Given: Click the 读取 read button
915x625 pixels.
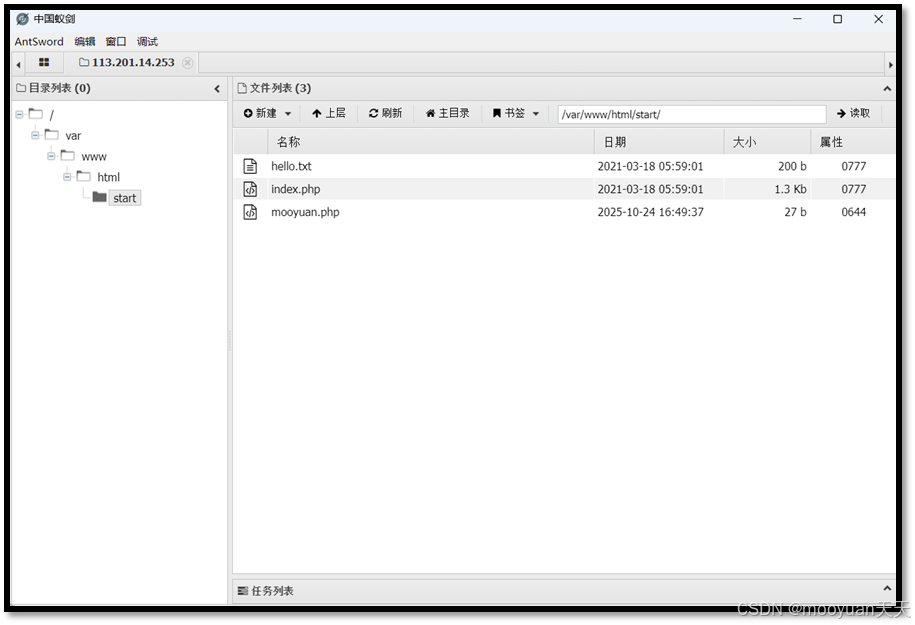Looking at the screenshot, I should pyautogui.click(x=853, y=113).
